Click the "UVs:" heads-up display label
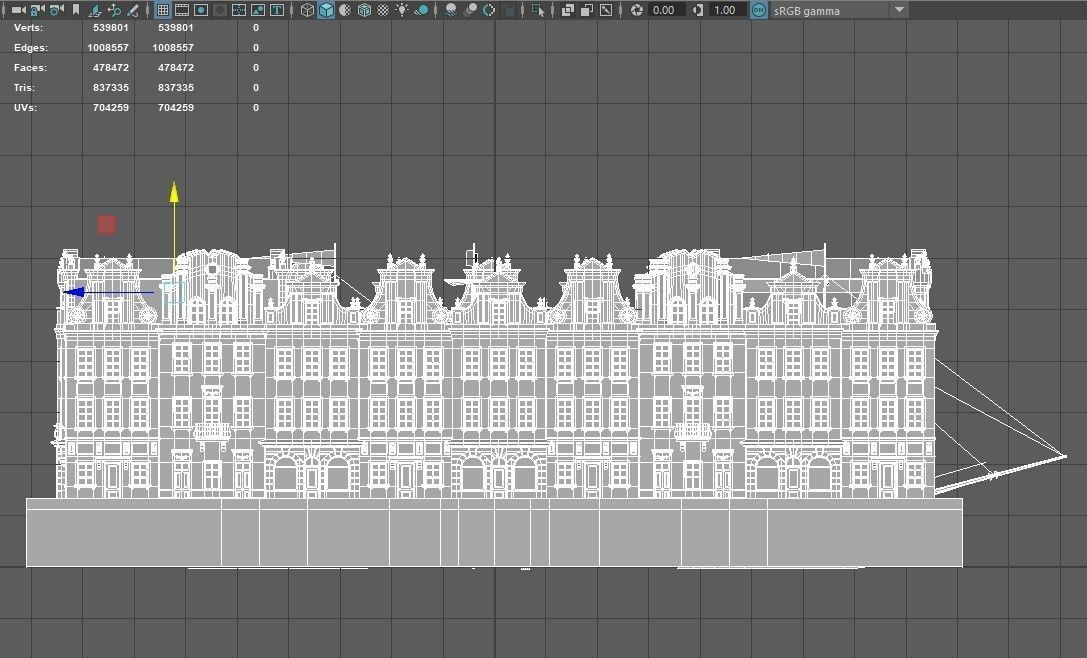This screenshot has height=658, width=1087. [x=26, y=107]
